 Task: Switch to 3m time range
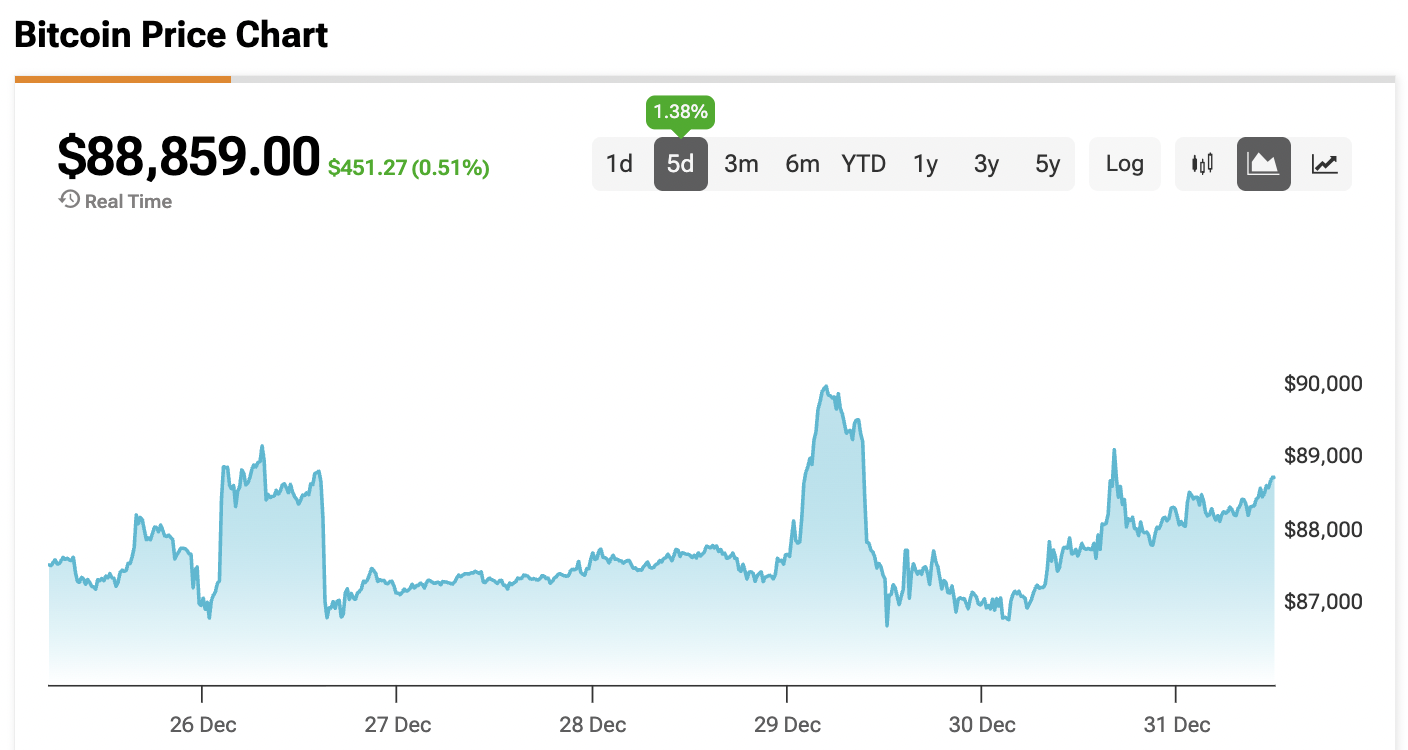click(742, 164)
